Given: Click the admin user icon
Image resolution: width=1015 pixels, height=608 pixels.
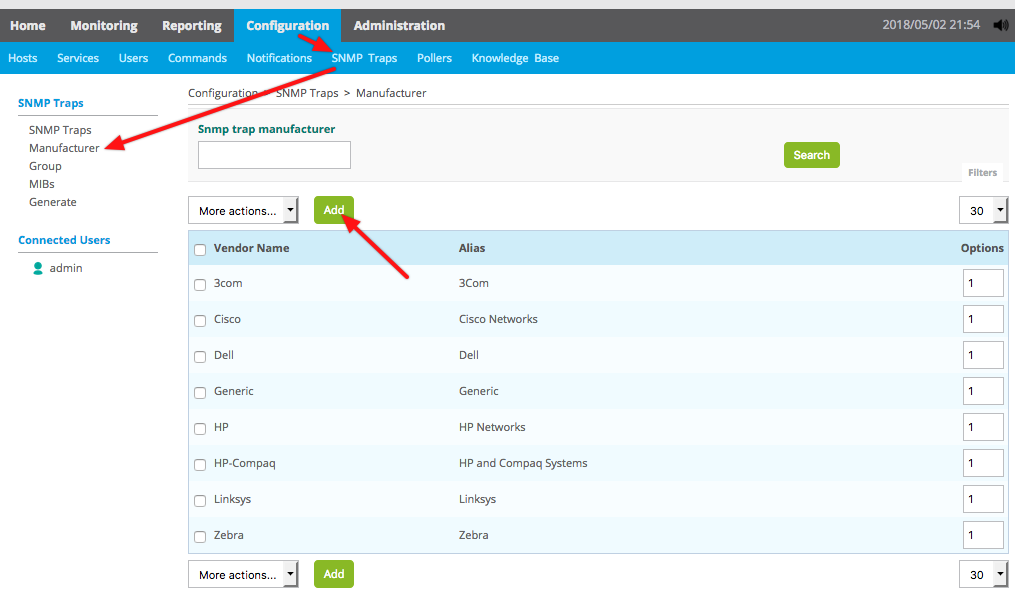Looking at the screenshot, I should click(x=38, y=268).
